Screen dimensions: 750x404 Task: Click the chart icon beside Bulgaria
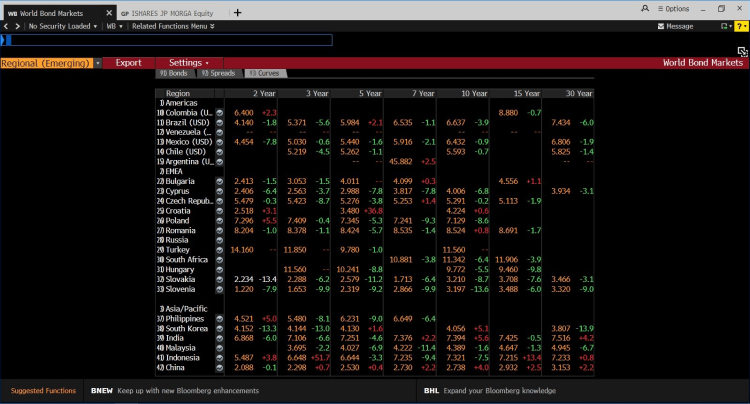pyautogui.click(x=220, y=181)
